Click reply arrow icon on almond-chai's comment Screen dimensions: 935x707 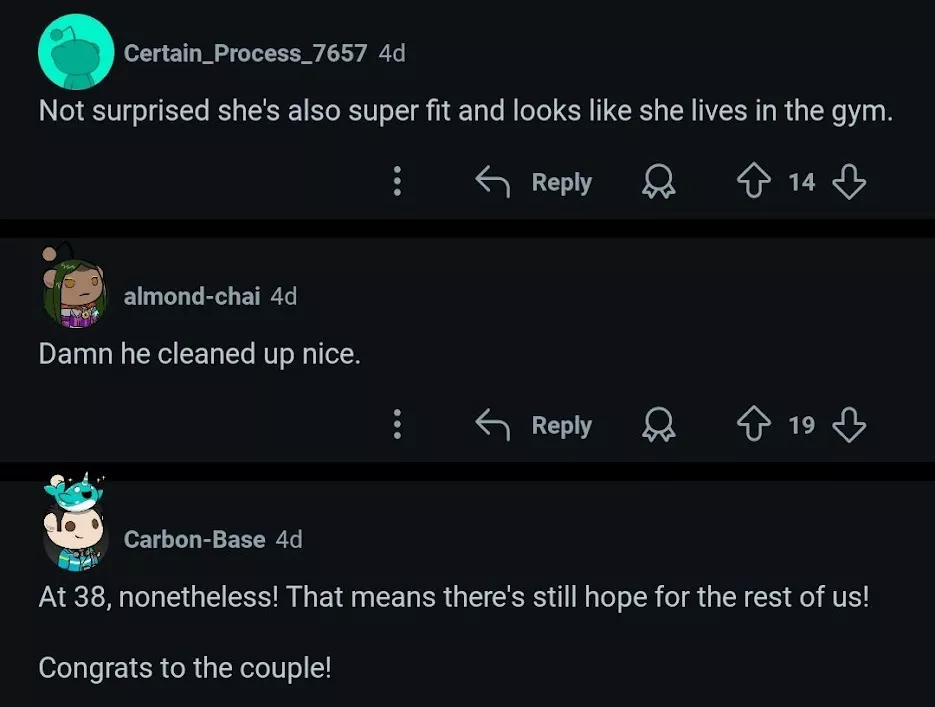(x=491, y=426)
